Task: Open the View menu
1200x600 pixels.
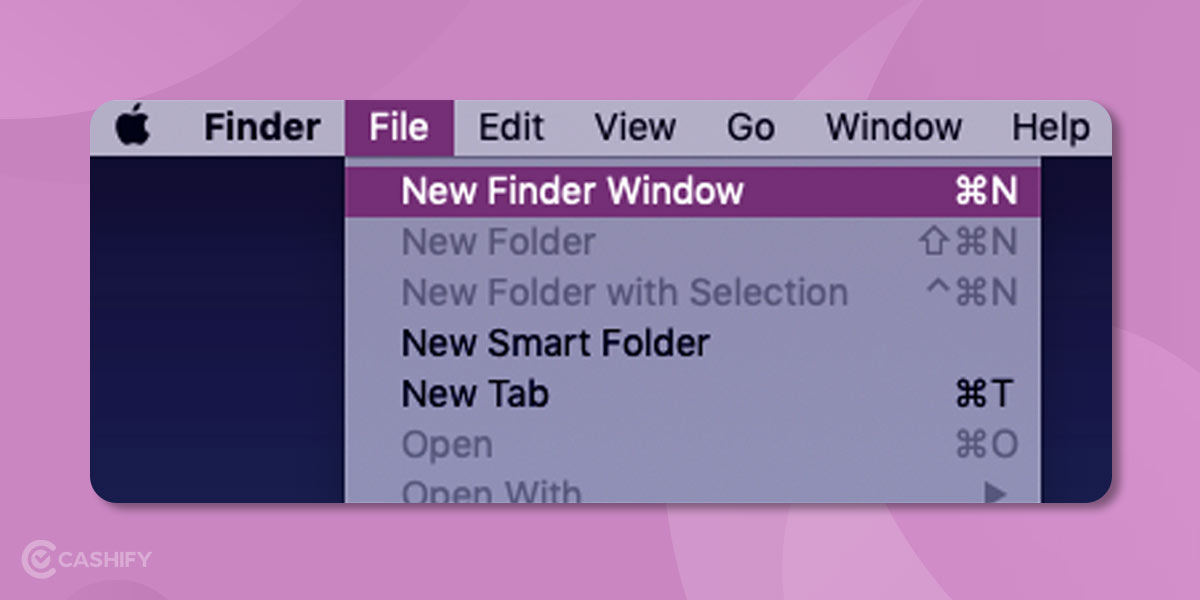Action: [635, 126]
